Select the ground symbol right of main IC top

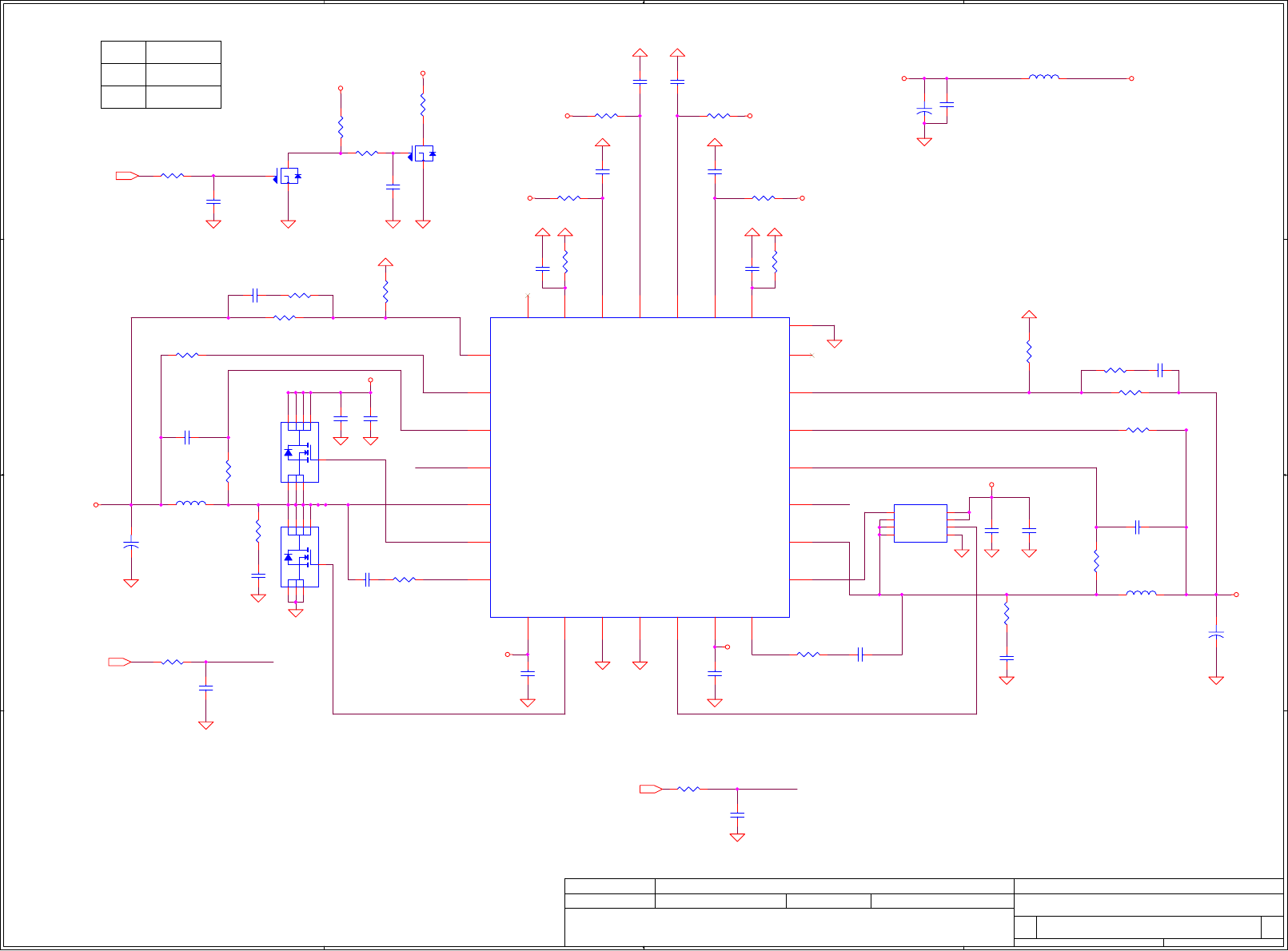pyautogui.click(x=835, y=344)
